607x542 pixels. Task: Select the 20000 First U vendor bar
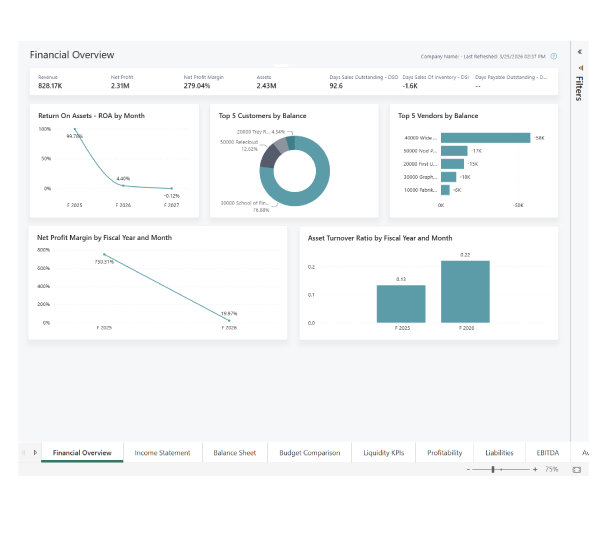452,164
